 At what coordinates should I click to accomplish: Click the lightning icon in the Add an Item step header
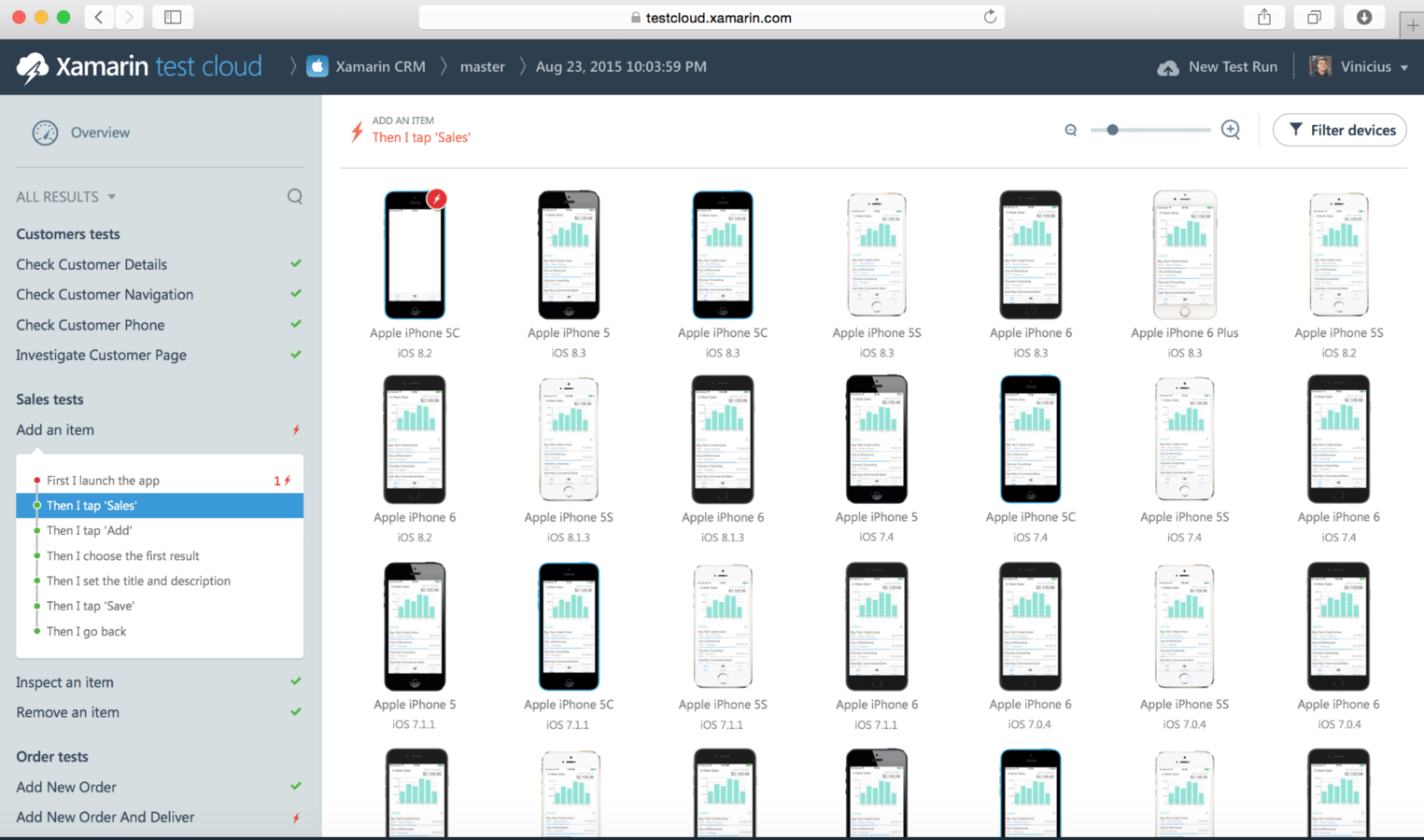[357, 131]
